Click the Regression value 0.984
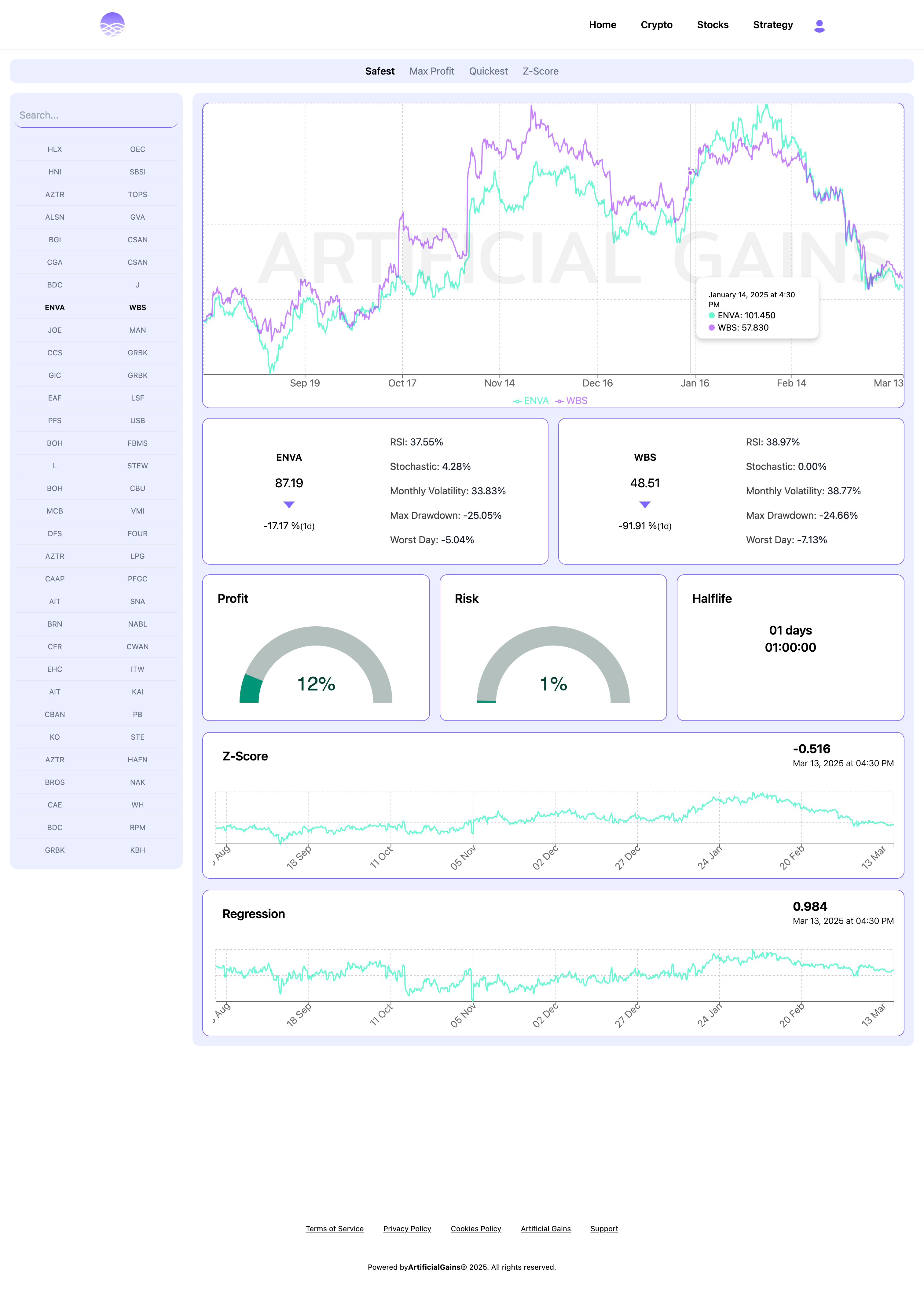The image size is (924, 1296). tap(810, 906)
